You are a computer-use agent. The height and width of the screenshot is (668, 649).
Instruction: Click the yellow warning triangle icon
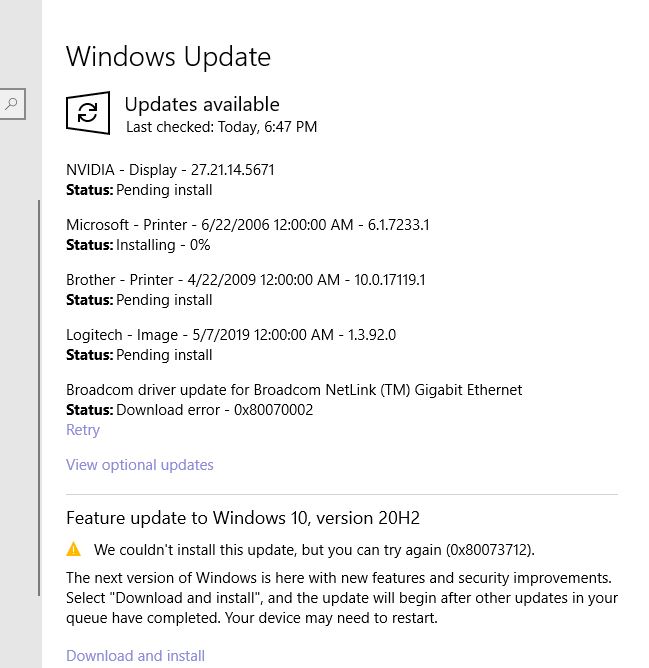74,549
